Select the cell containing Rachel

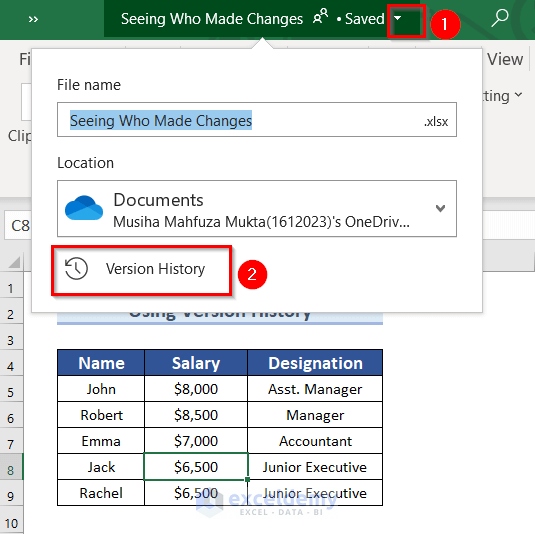pos(101,493)
